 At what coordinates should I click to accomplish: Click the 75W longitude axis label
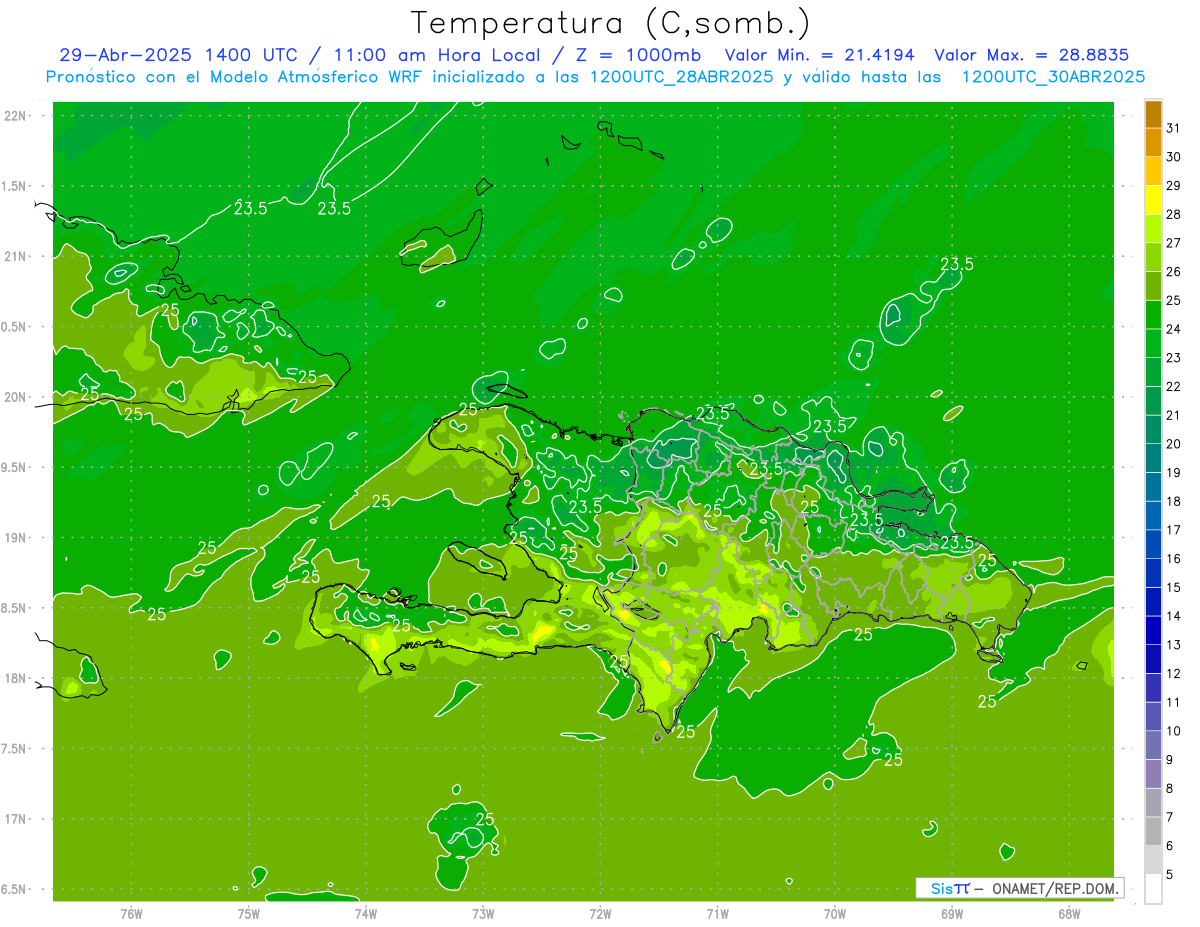pos(249,914)
